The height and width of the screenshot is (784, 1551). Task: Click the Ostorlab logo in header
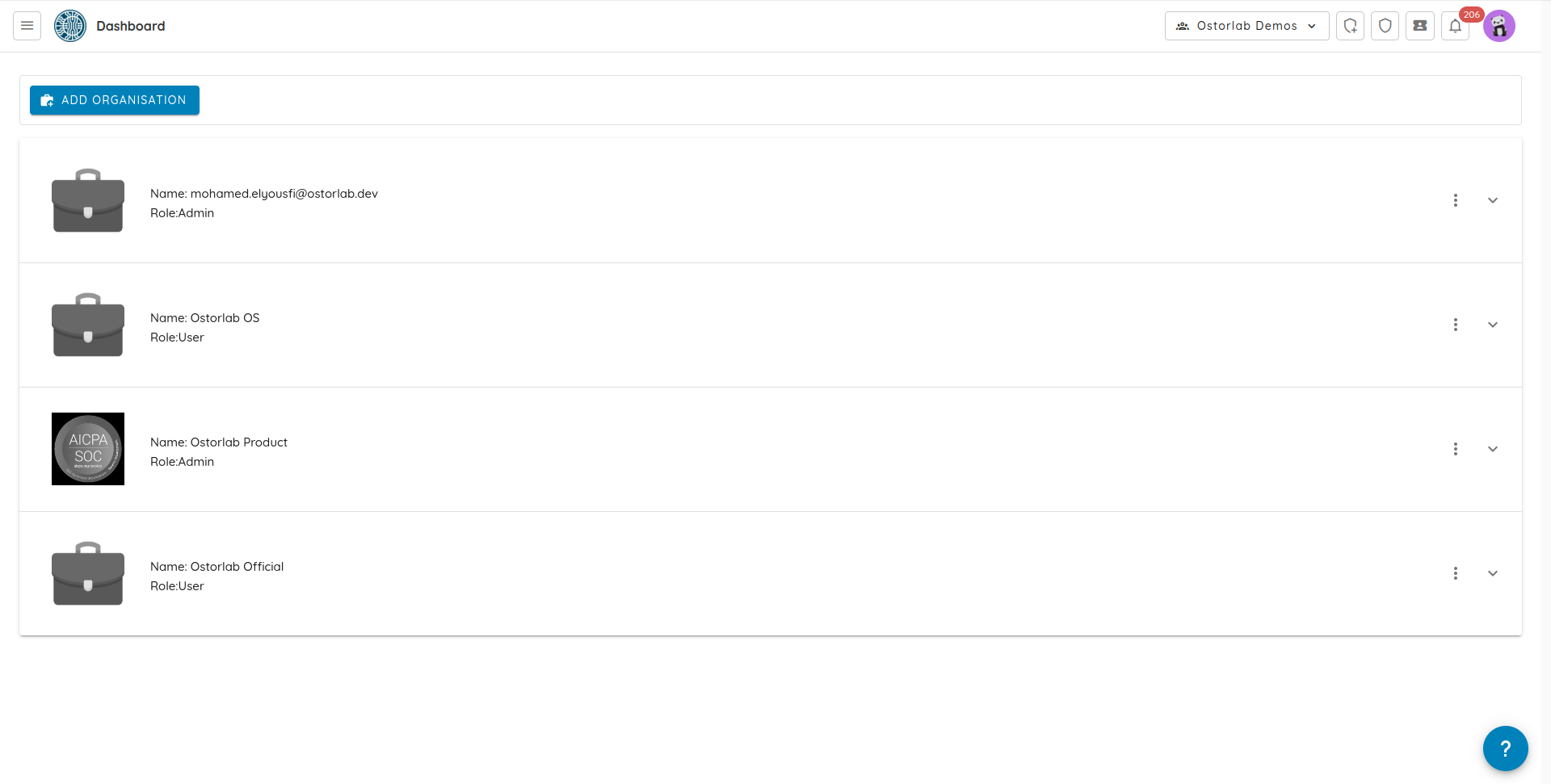point(70,26)
